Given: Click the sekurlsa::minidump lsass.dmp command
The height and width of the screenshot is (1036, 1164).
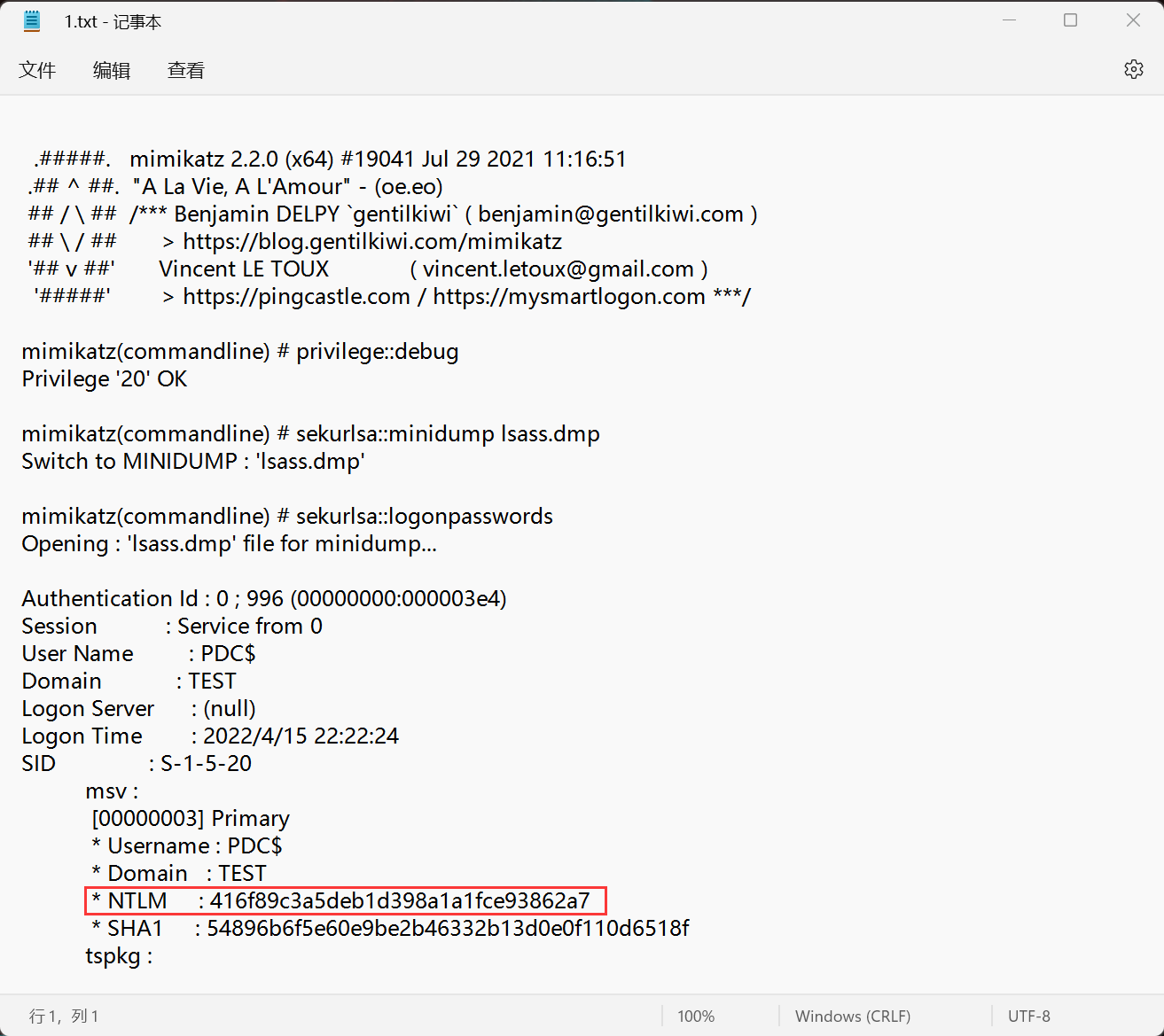Looking at the screenshot, I should (x=311, y=433).
